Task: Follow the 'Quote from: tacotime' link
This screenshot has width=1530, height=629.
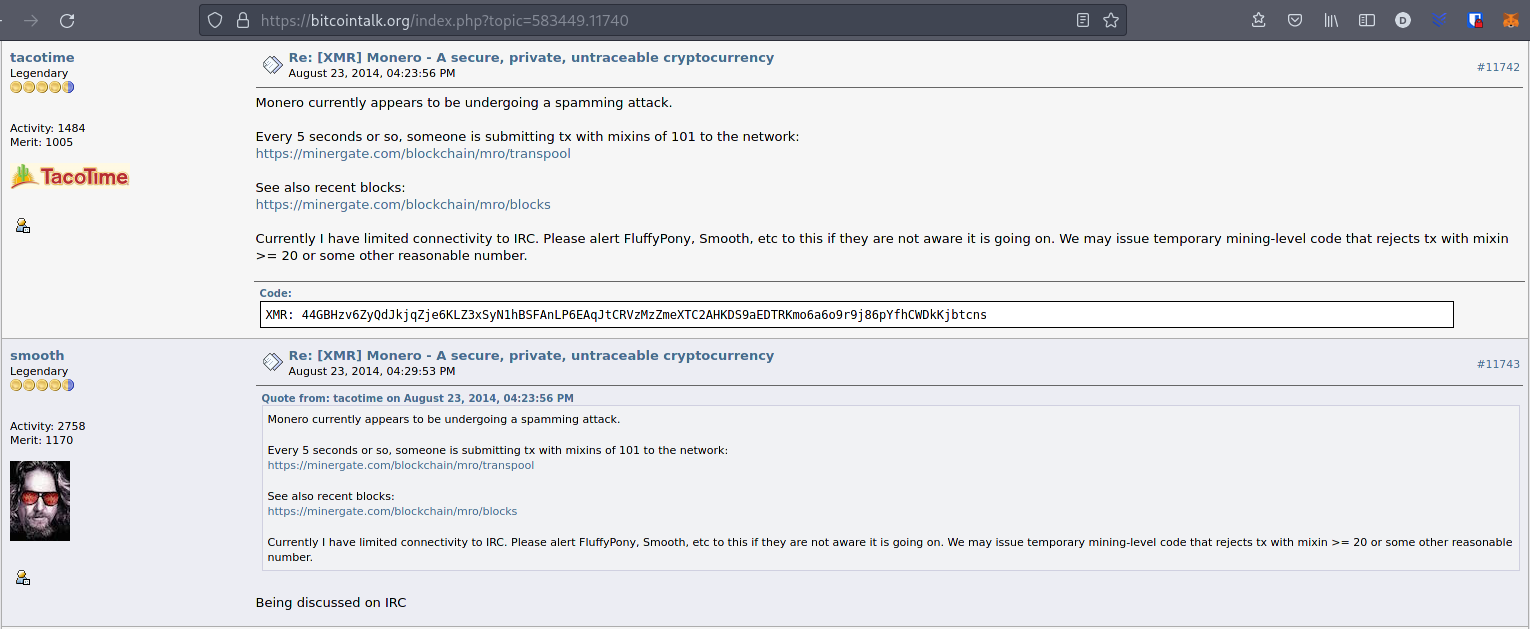Action: (418, 398)
